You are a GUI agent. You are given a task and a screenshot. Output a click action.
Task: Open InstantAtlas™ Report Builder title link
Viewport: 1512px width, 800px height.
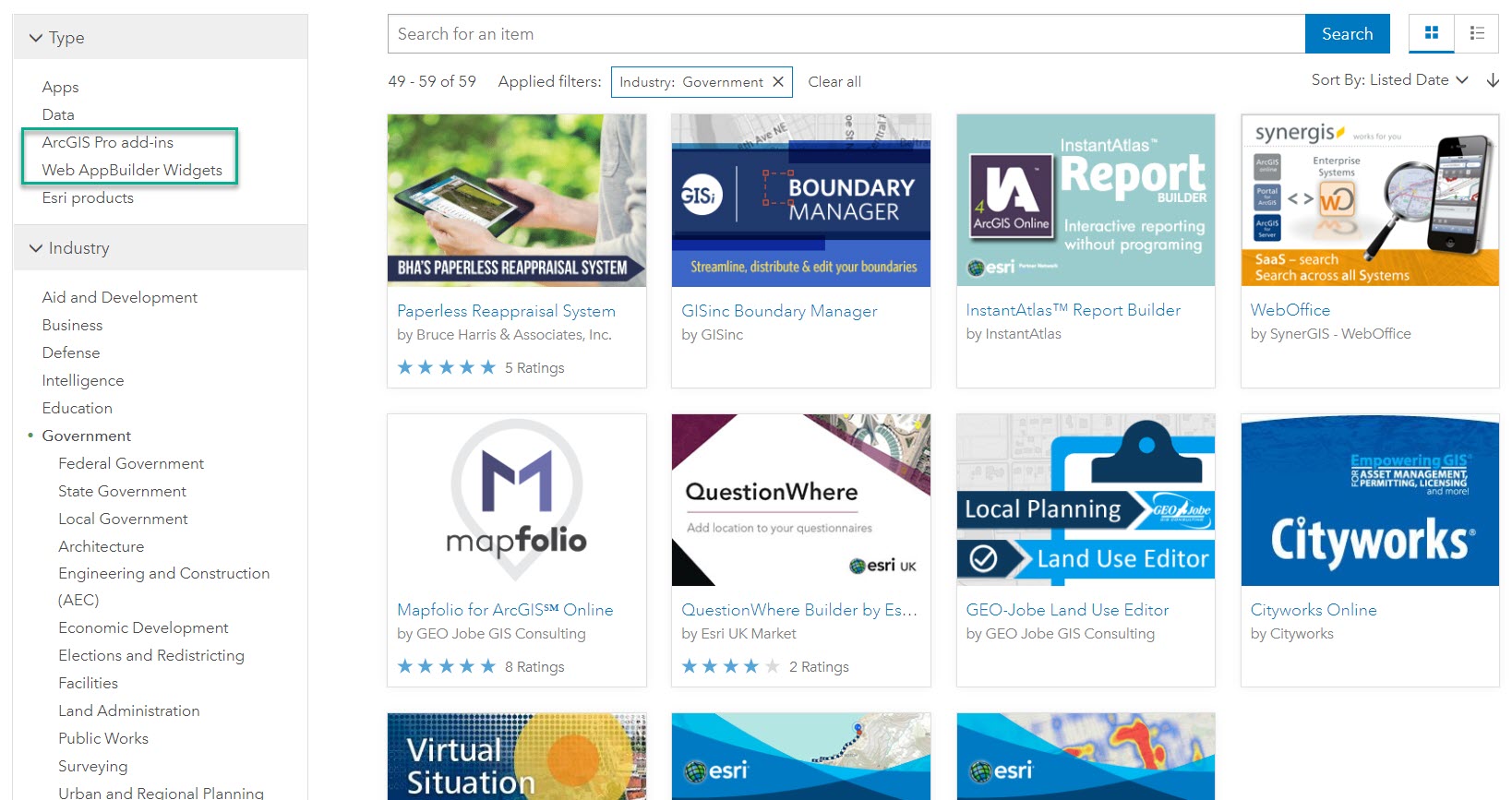click(1073, 310)
